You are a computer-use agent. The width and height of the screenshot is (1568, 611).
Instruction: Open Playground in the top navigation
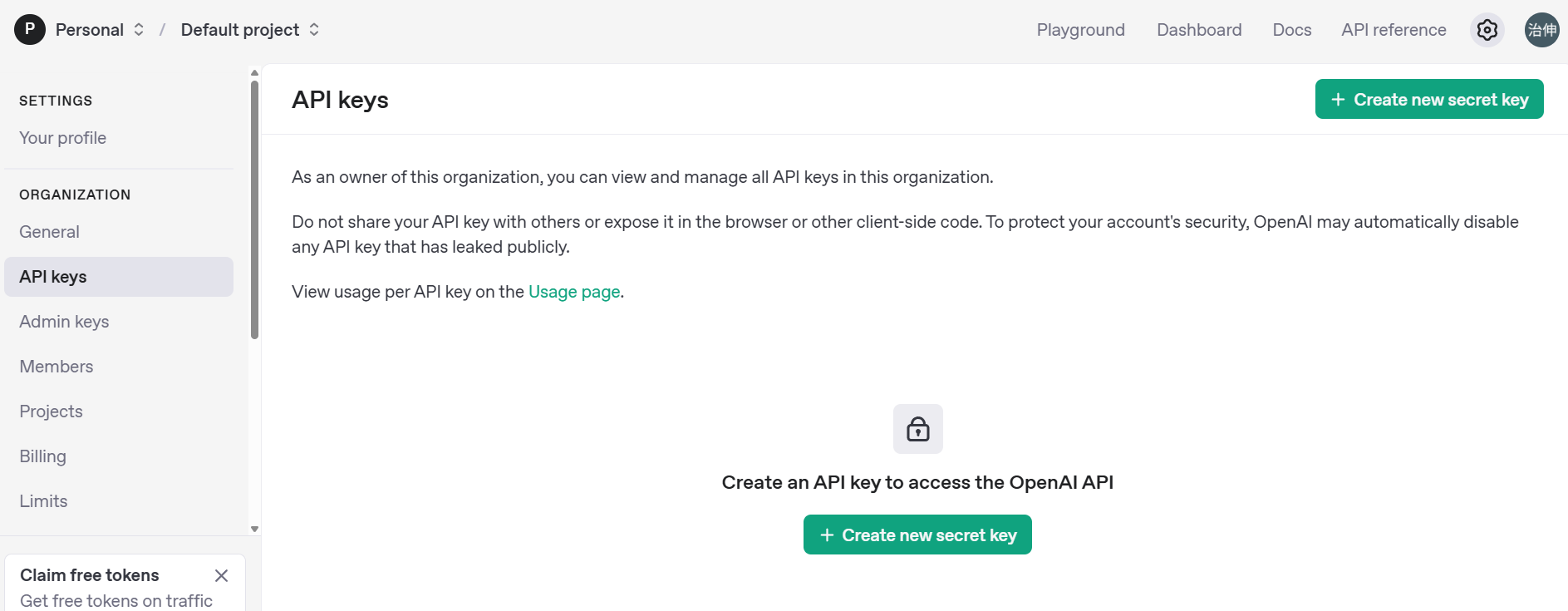point(1080,30)
